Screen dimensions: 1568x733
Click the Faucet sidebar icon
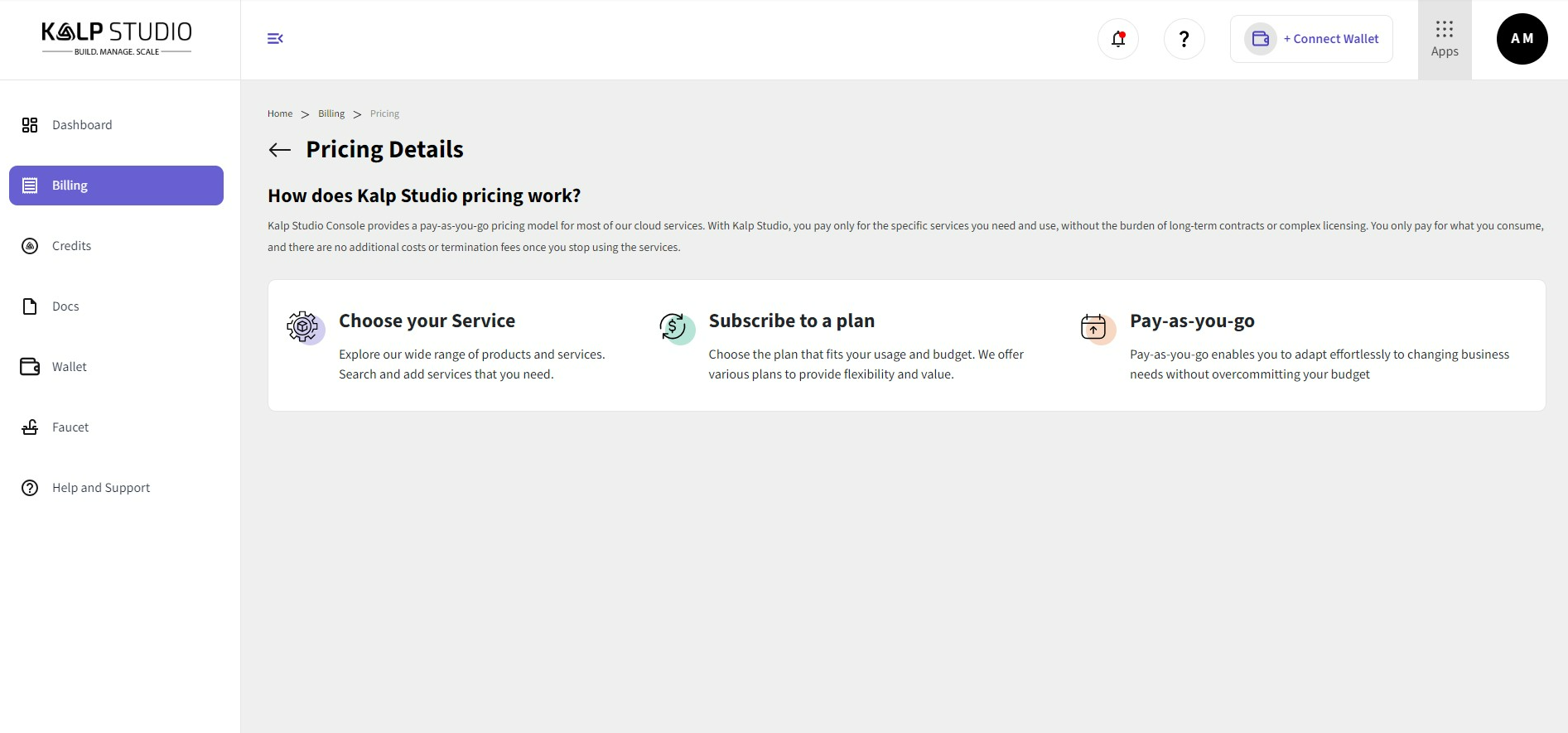click(30, 427)
